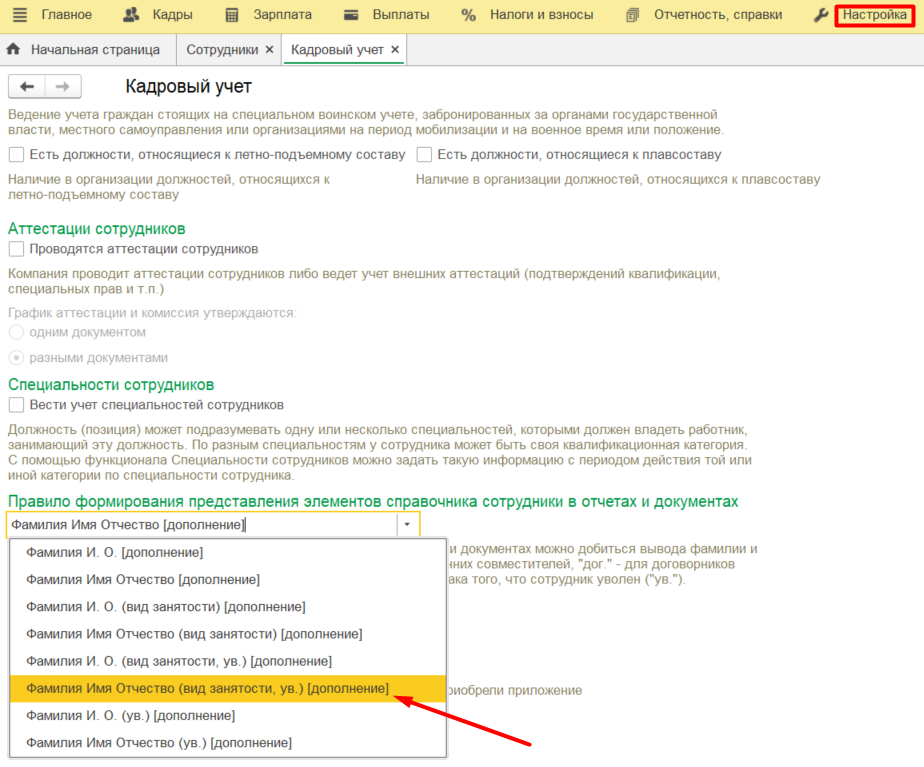Enable плавсостав positions checkbox
The height and width of the screenshot is (767, 924).
tap(424, 155)
